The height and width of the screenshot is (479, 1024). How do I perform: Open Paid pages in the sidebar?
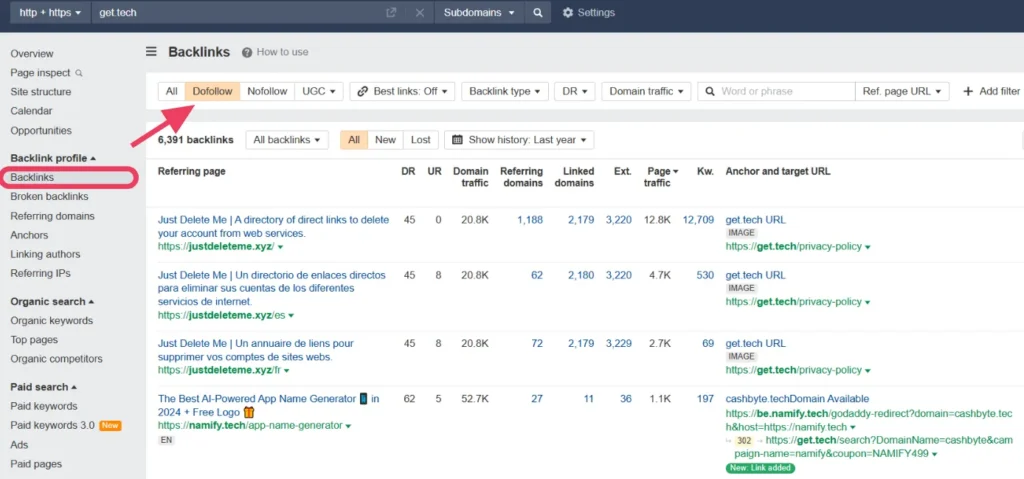(x=36, y=464)
